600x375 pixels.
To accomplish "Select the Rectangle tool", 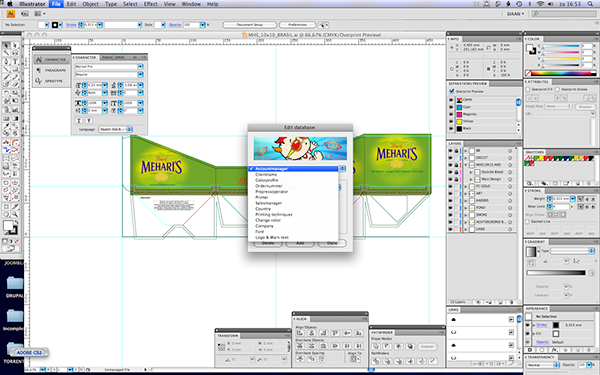I will pyautogui.click(x=15, y=69).
